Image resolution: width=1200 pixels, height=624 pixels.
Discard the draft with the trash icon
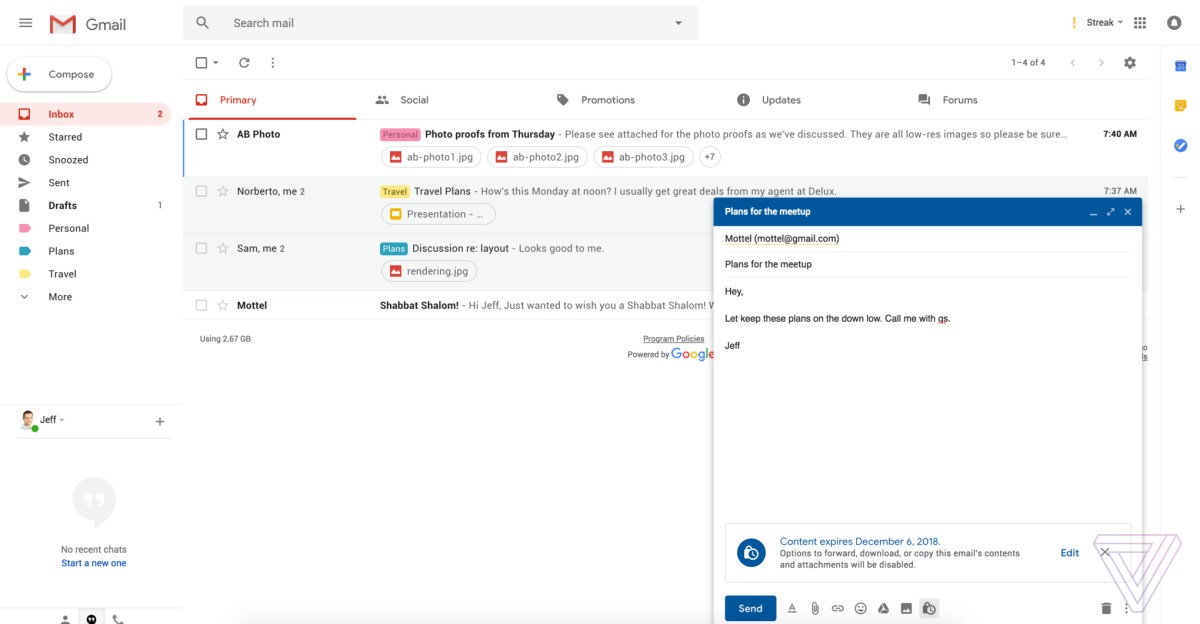click(x=1105, y=608)
